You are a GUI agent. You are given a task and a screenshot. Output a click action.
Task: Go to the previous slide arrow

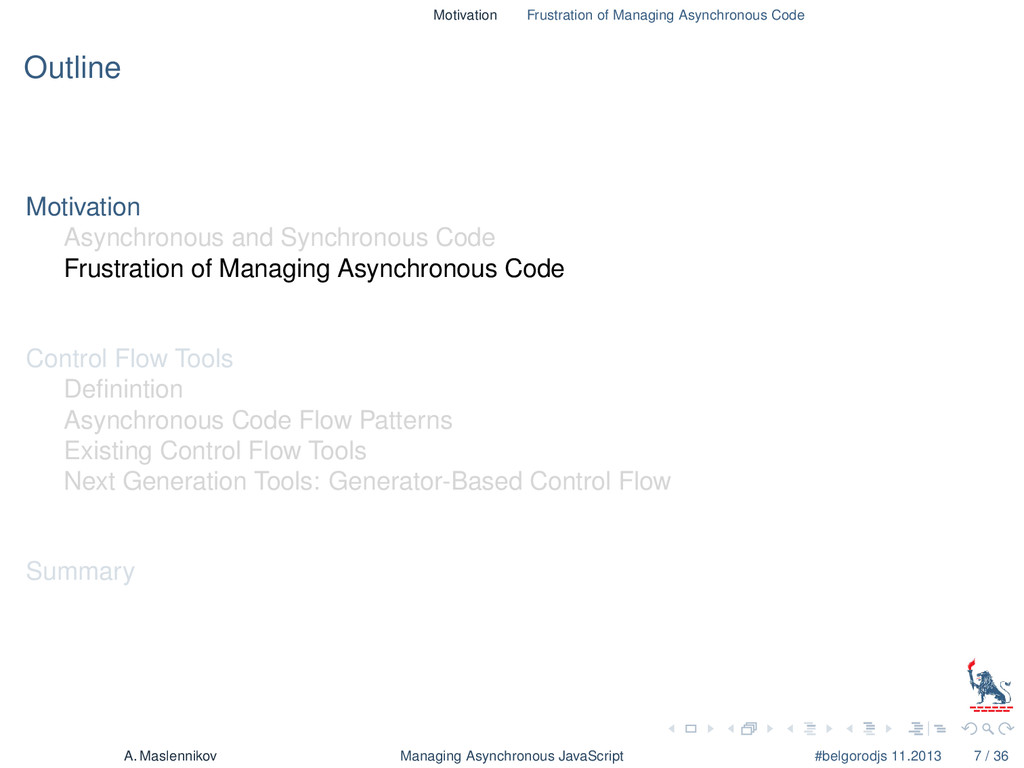[671, 728]
